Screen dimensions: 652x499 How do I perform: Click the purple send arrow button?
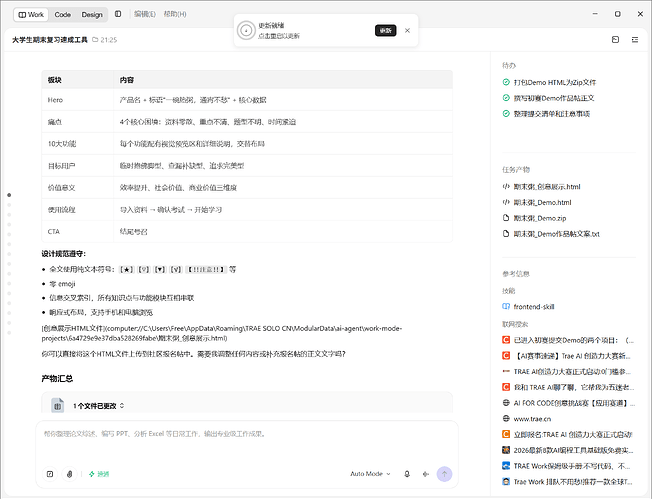point(445,474)
